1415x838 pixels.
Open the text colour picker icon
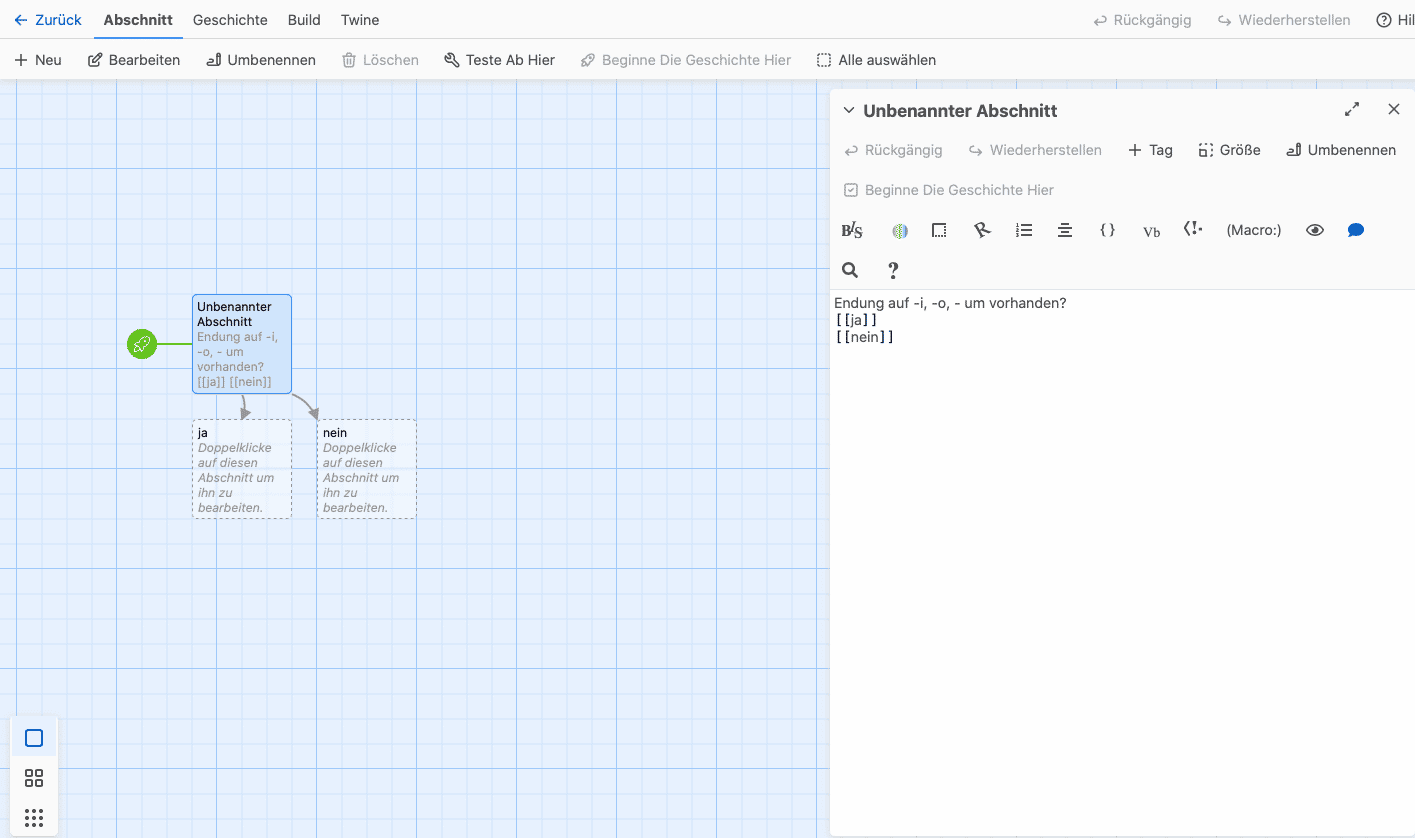click(x=900, y=231)
